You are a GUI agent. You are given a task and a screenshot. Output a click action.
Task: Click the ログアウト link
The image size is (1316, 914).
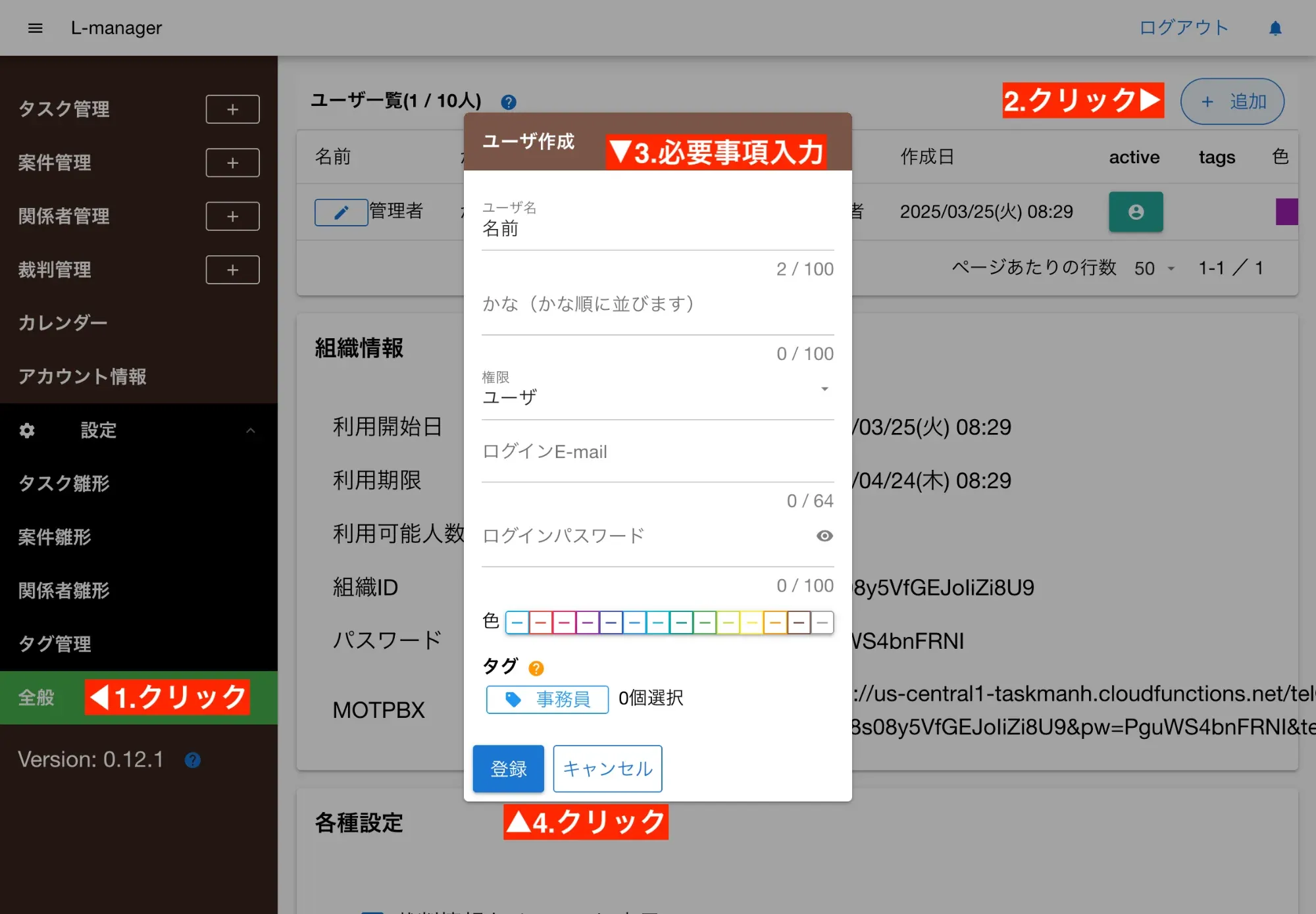1184,28
